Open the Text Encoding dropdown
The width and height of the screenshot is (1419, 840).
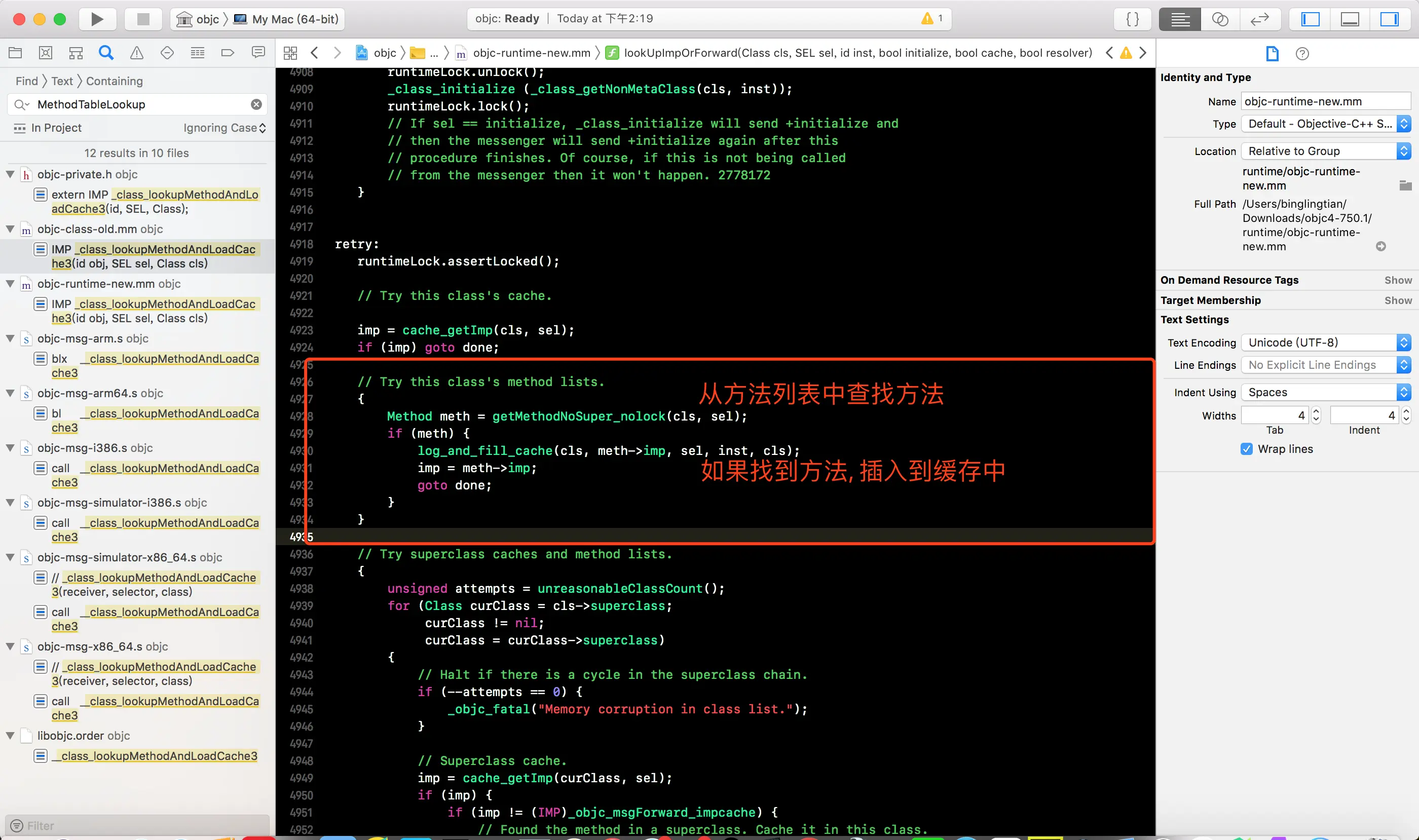[1325, 342]
